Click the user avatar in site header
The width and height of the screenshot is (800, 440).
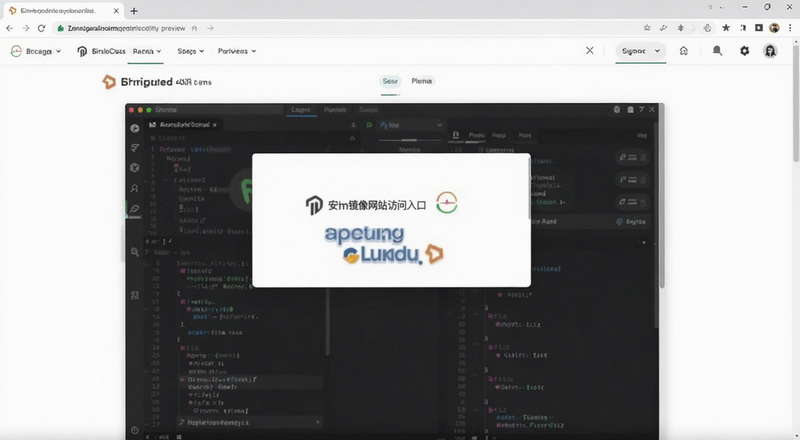point(770,51)
